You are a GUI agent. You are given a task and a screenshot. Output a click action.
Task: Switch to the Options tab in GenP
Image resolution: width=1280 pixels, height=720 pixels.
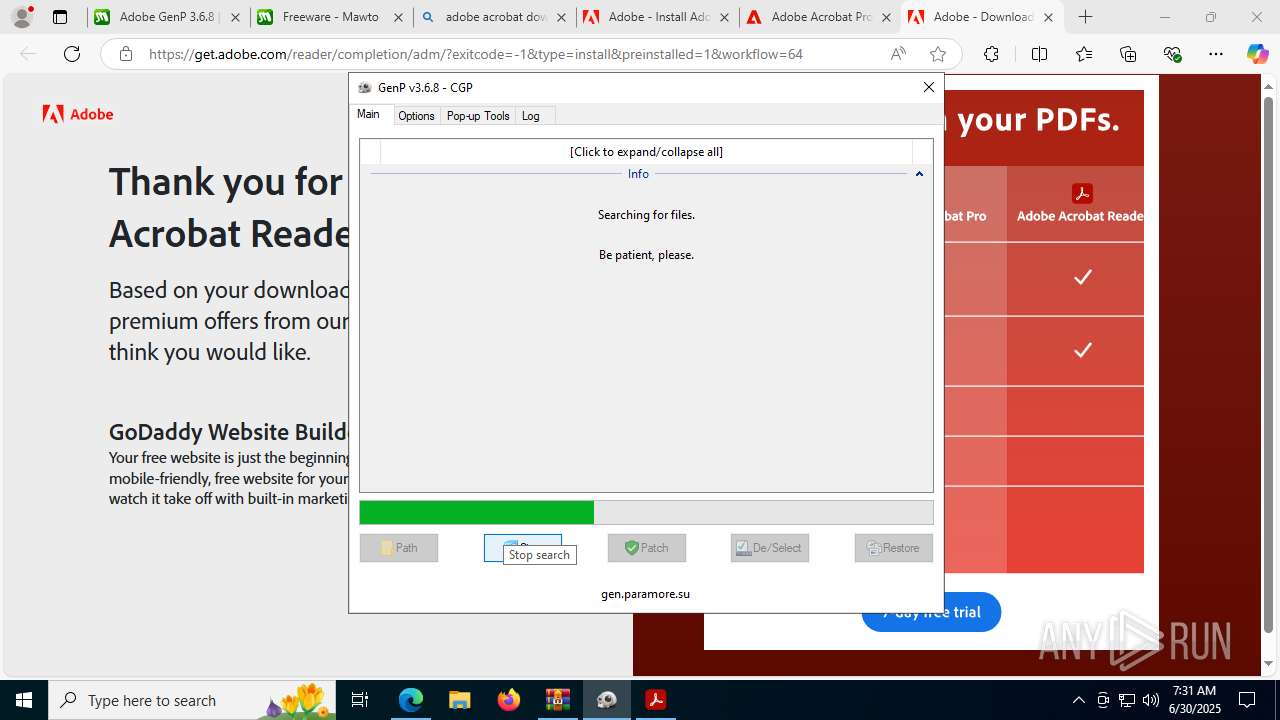(416, 116)
